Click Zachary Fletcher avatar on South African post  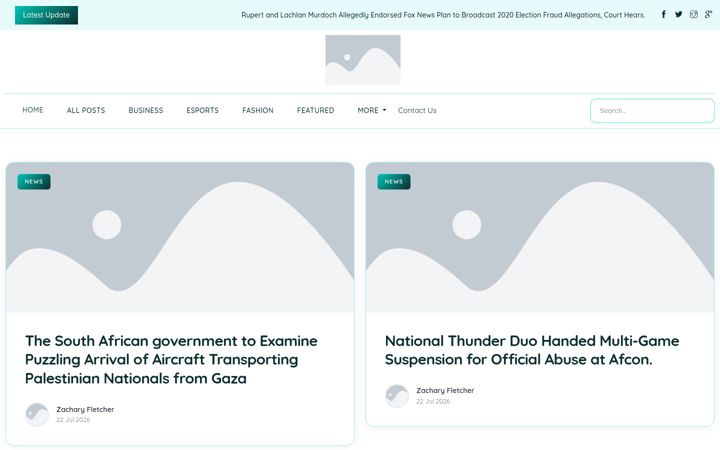[37, 415]
